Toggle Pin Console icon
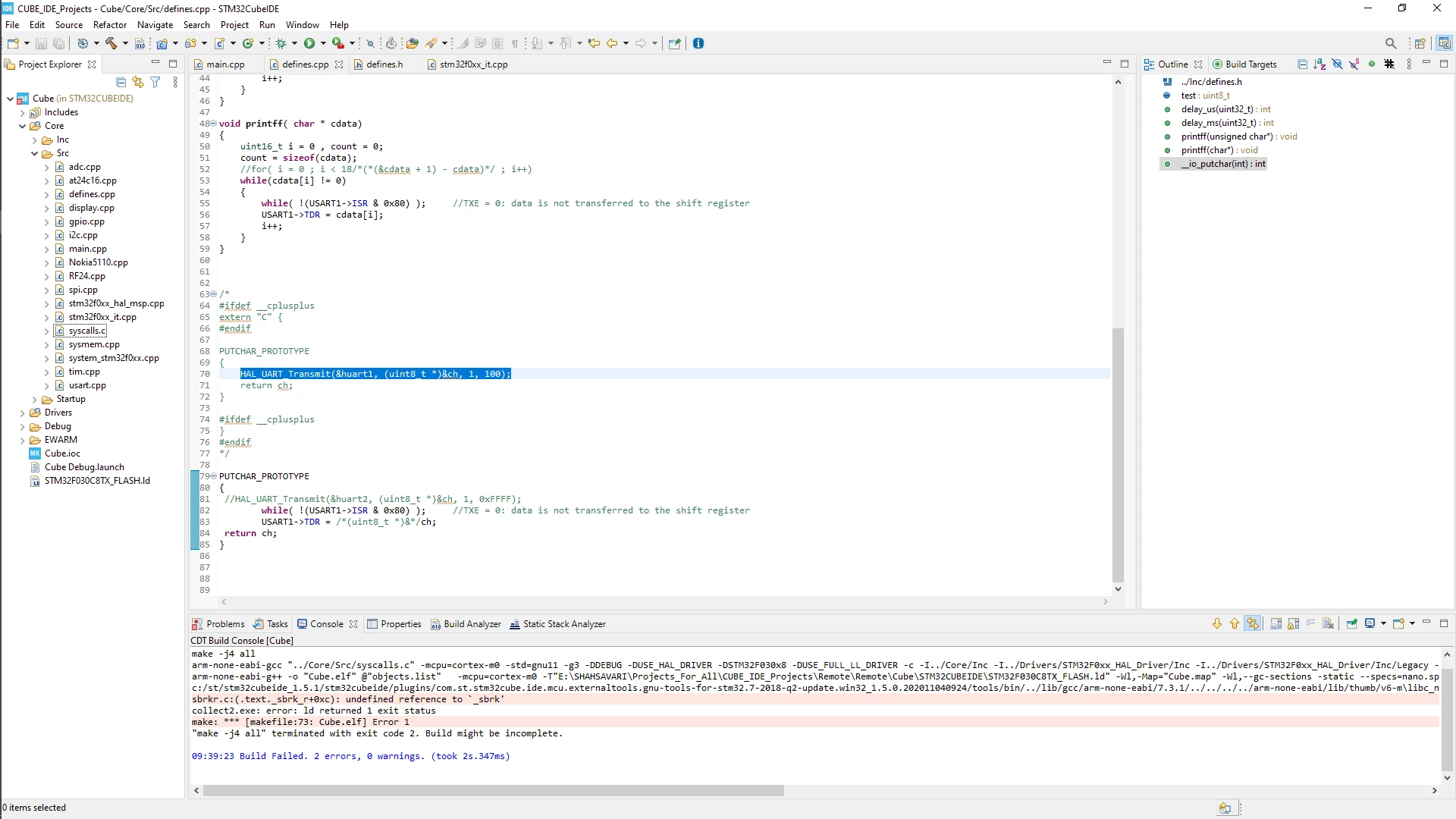 (1352, 624)
